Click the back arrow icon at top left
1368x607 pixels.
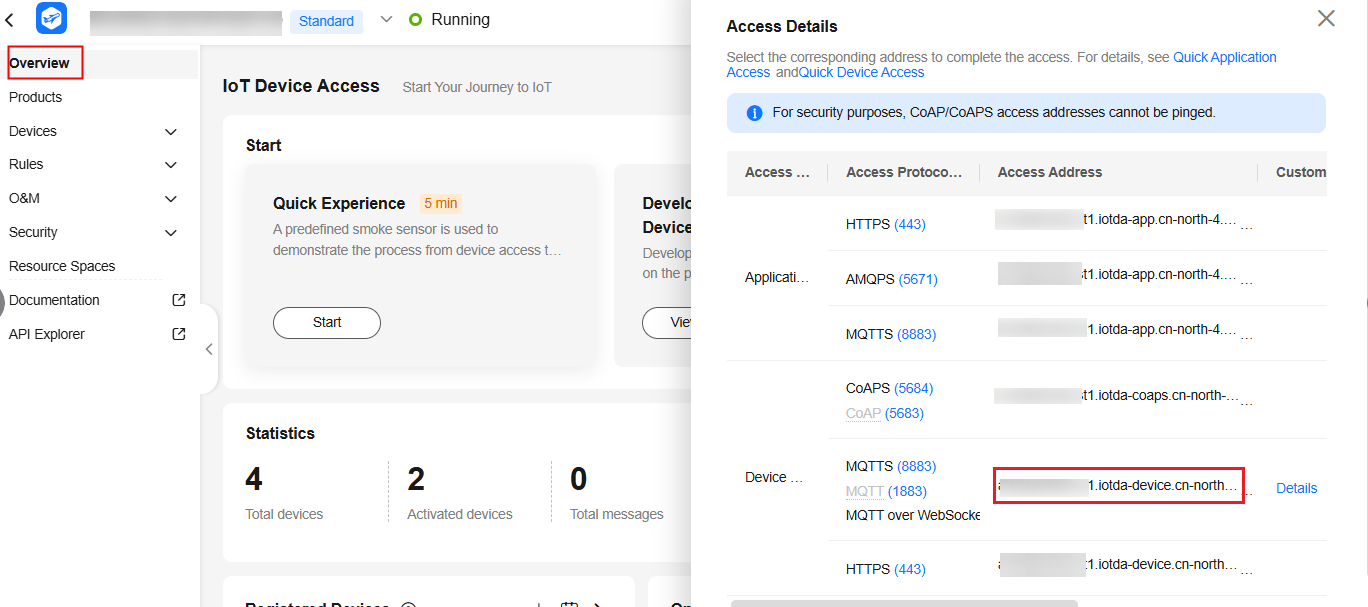[10, 20]
